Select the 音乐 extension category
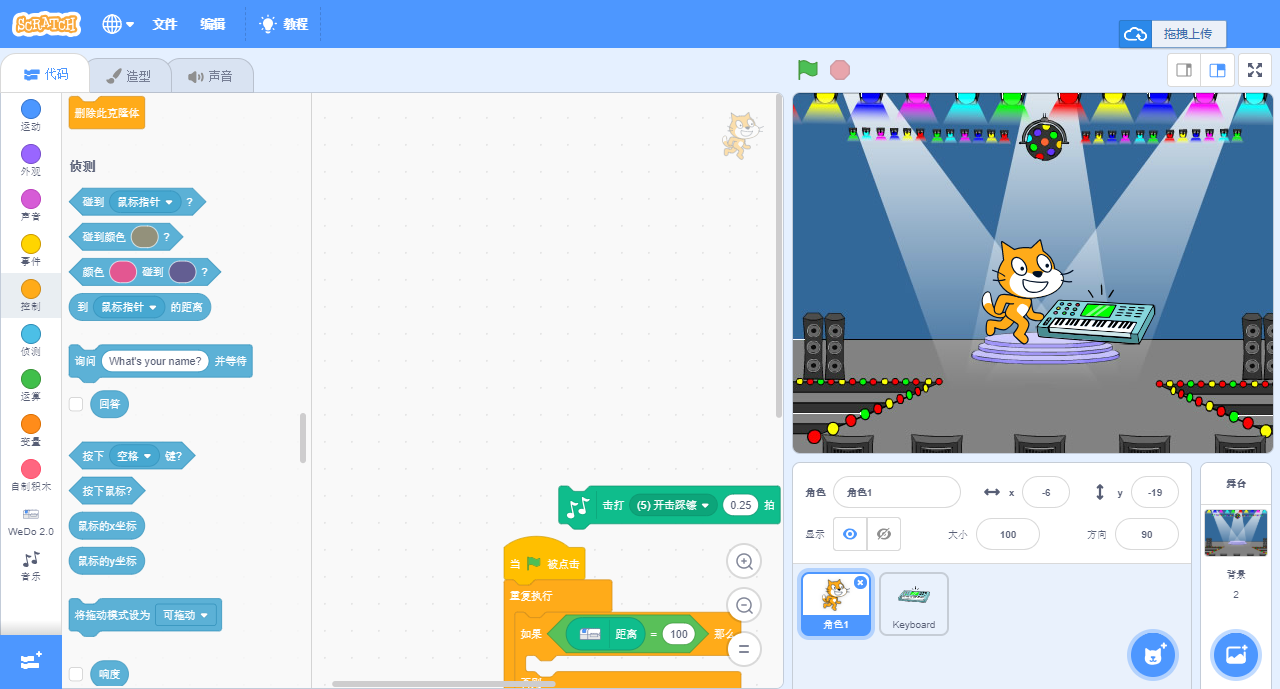Viewport: 1280px width, 689px height. click(31, 566)
